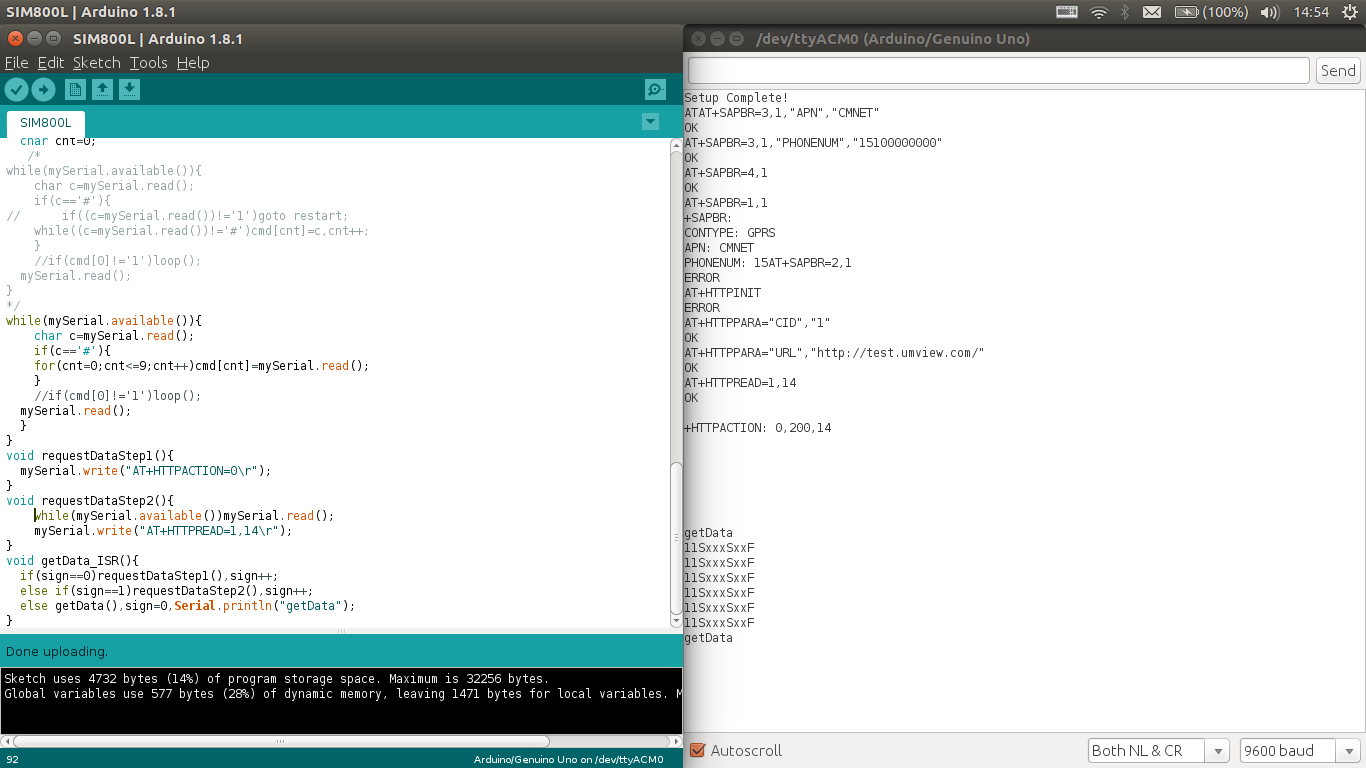Click Send button in serial monitor
1366x768 pixels.
click(x=1338, y=70)
